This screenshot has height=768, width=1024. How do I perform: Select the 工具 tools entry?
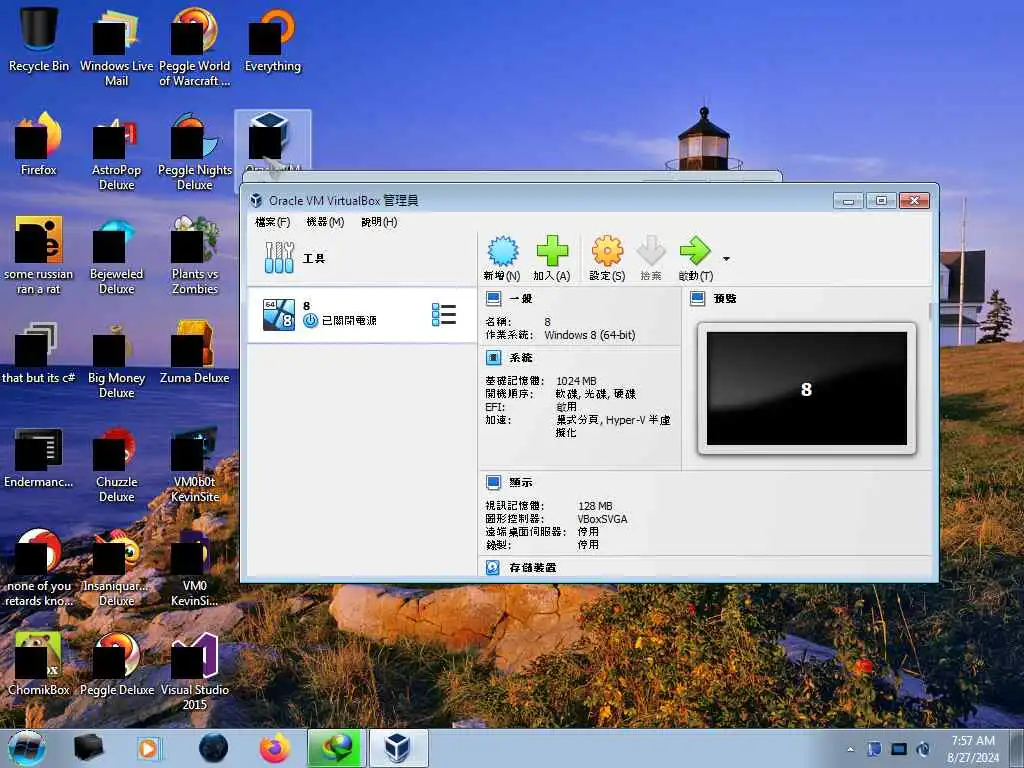(362, 258)
